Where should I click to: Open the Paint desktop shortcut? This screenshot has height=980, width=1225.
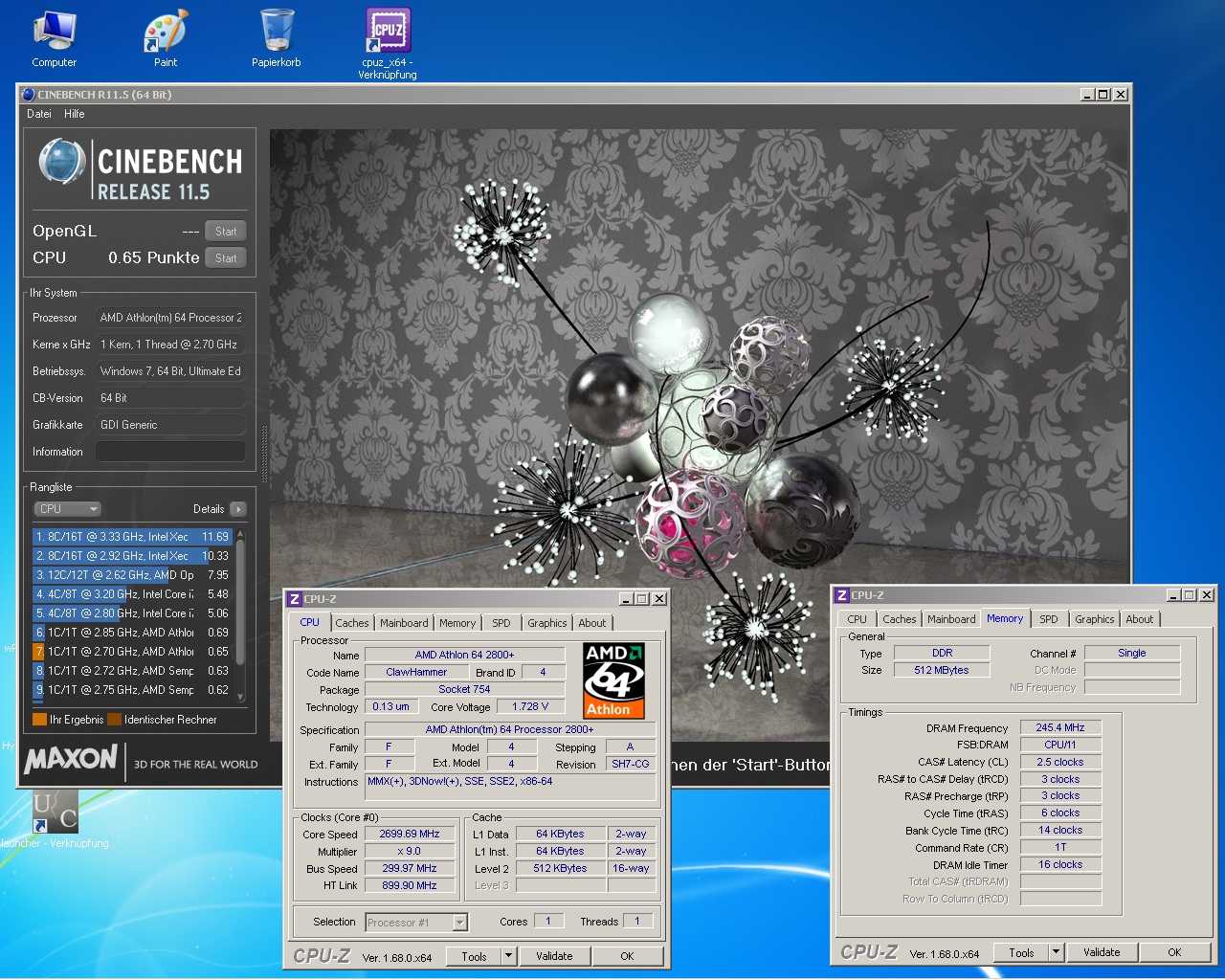(x=166, y=38)
